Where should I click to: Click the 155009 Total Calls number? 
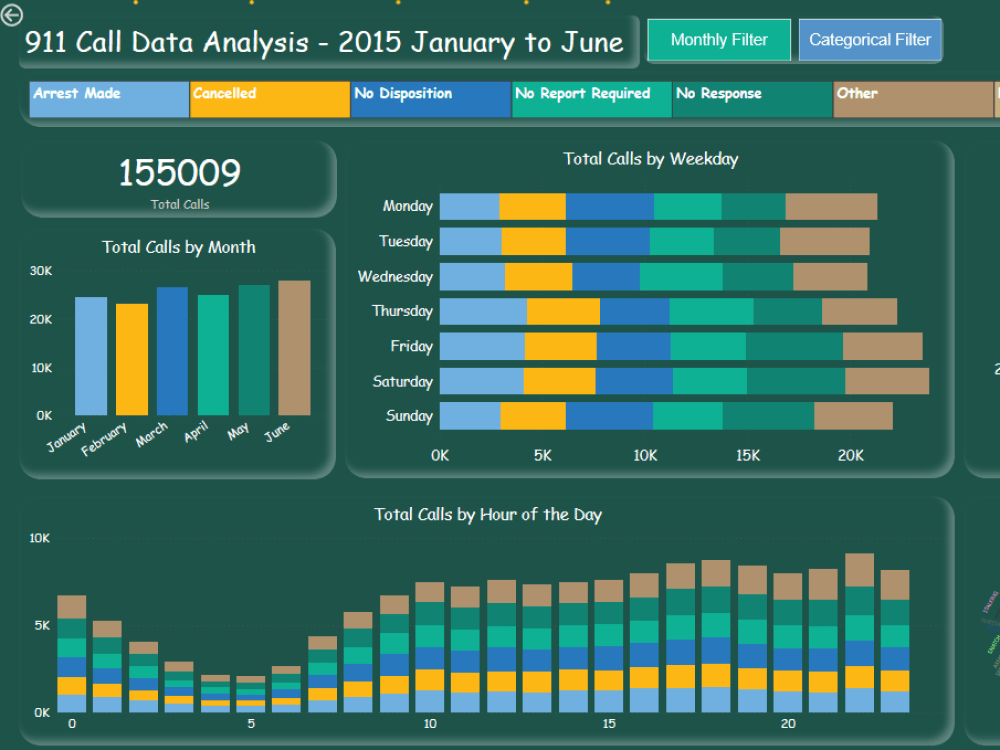[179, 173]
